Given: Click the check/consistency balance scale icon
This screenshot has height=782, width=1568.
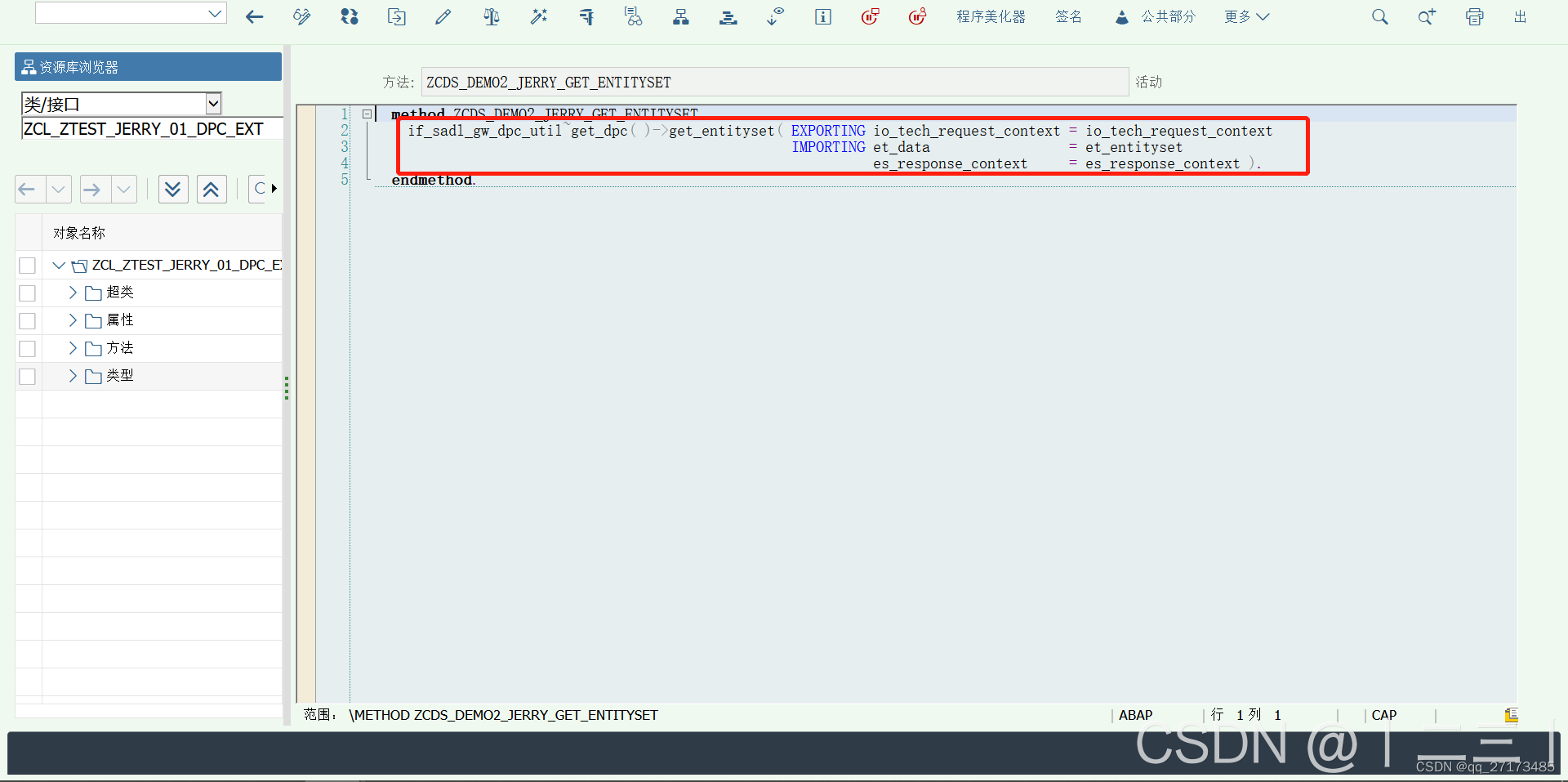Looking at the screenshot, I should coord(491,16).
